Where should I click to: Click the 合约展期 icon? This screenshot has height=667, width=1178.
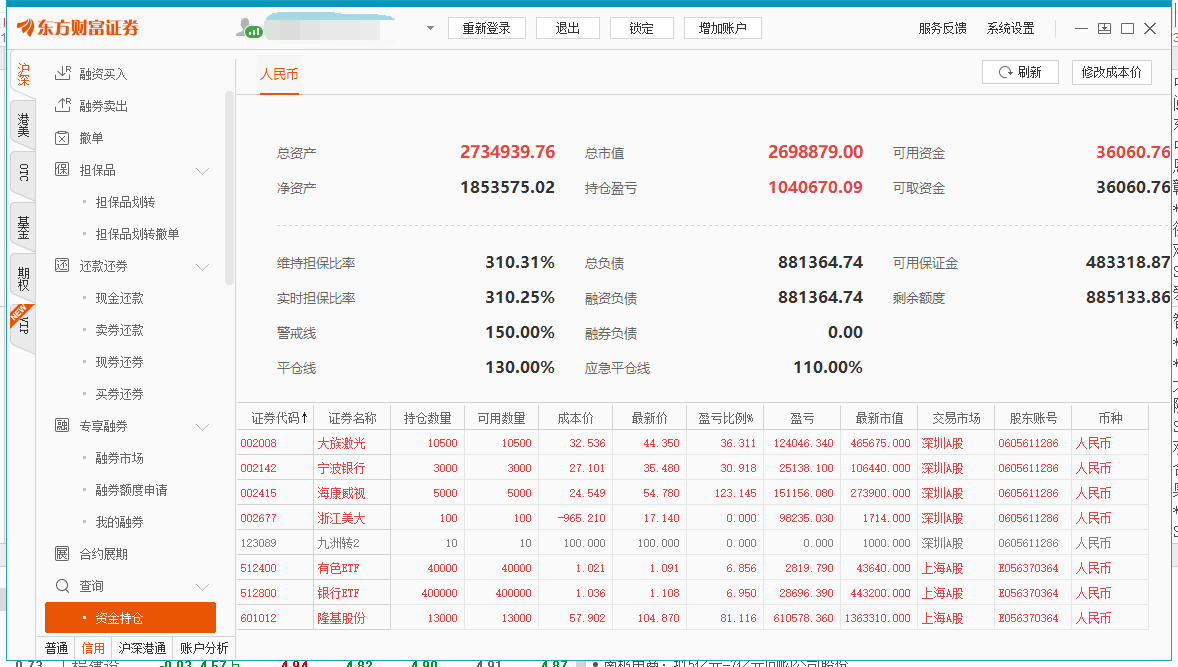coord(62,554)
